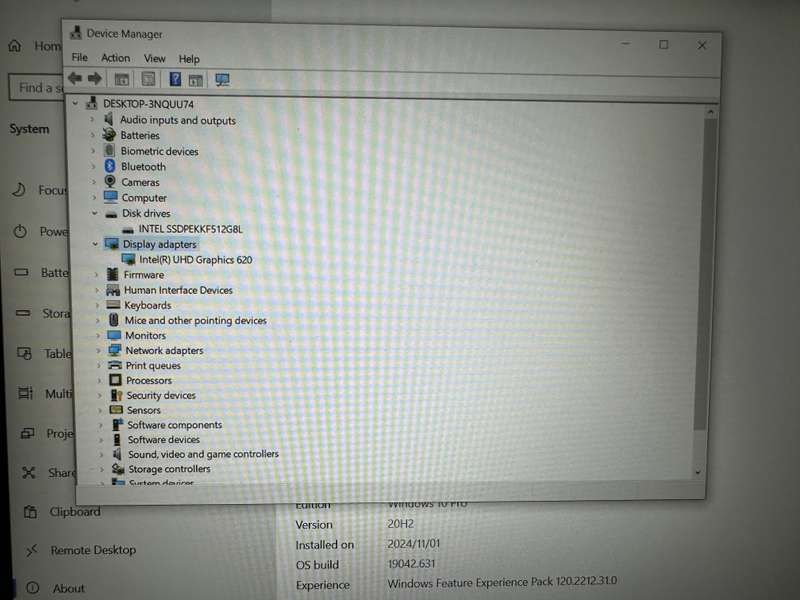The height and width of the screenshot is (600, 800).
Task: Open Remote Desktop in the Settings sidebar
Action: click(x=93, y=549)
